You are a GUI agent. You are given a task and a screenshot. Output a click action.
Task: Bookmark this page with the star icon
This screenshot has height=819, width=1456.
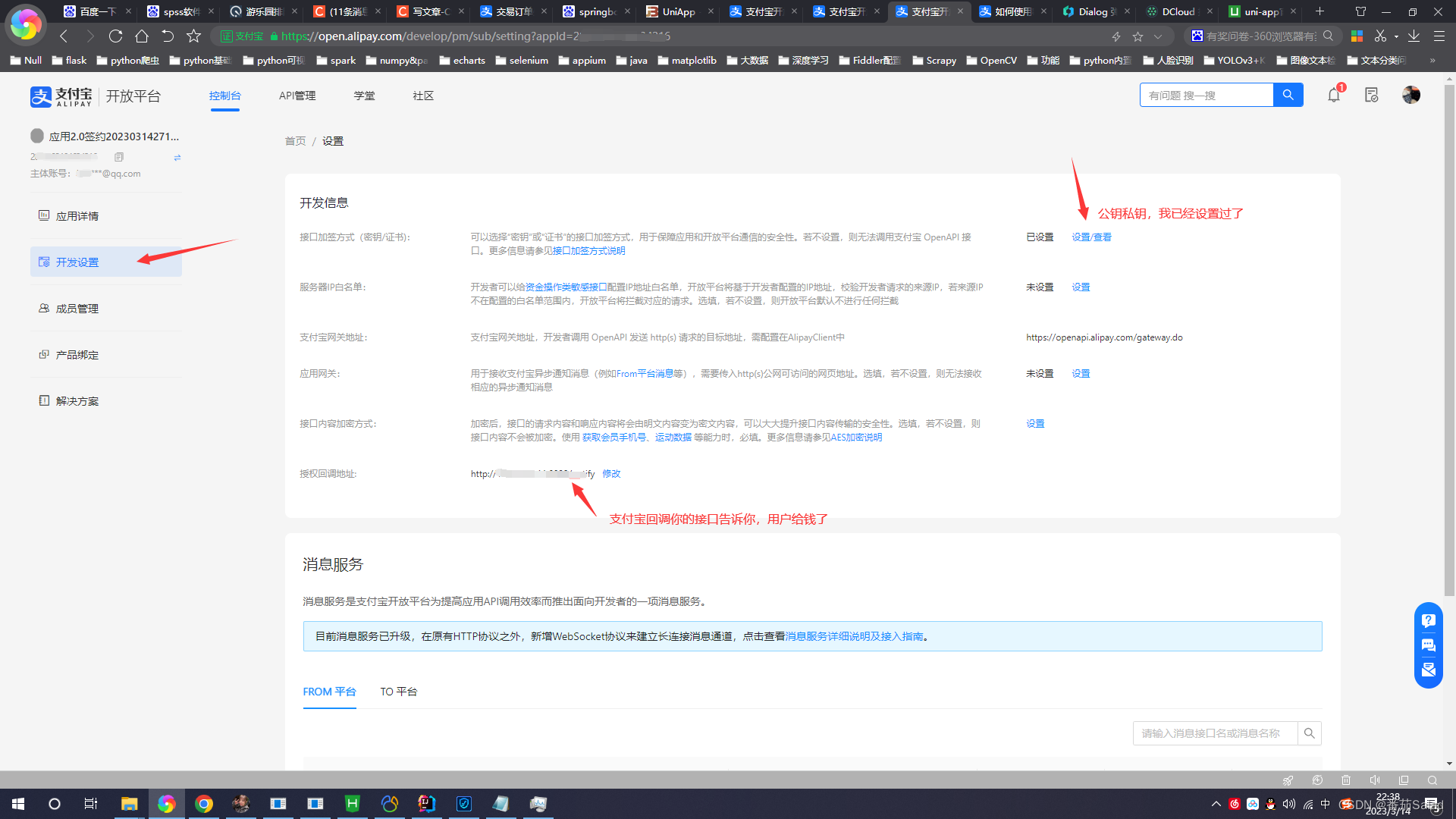[193, 36]
